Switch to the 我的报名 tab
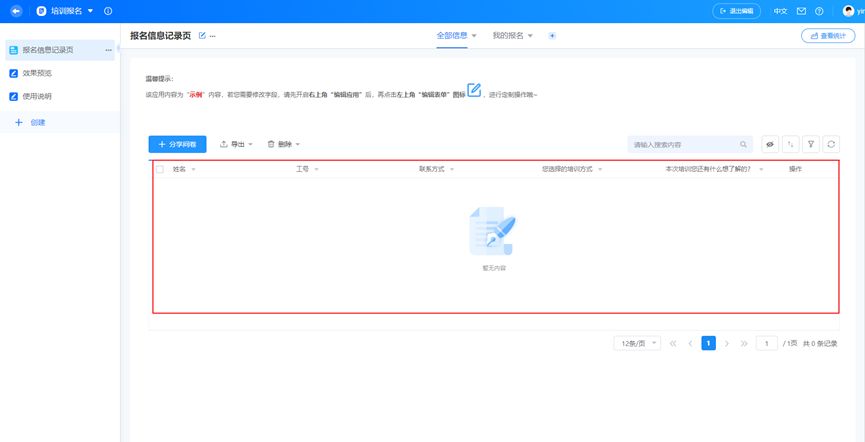This screenshot has width=865, height=442. 508,35
